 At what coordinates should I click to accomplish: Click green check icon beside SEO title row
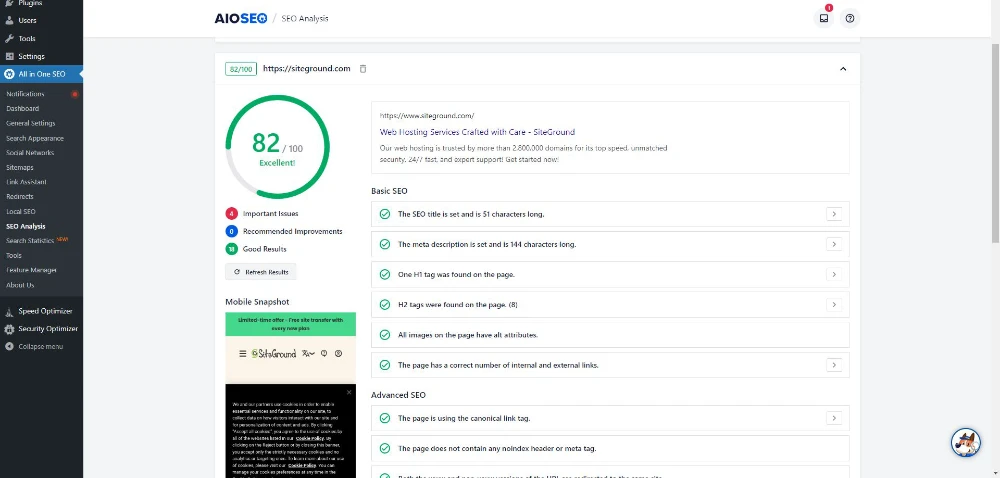click(385, 214)
